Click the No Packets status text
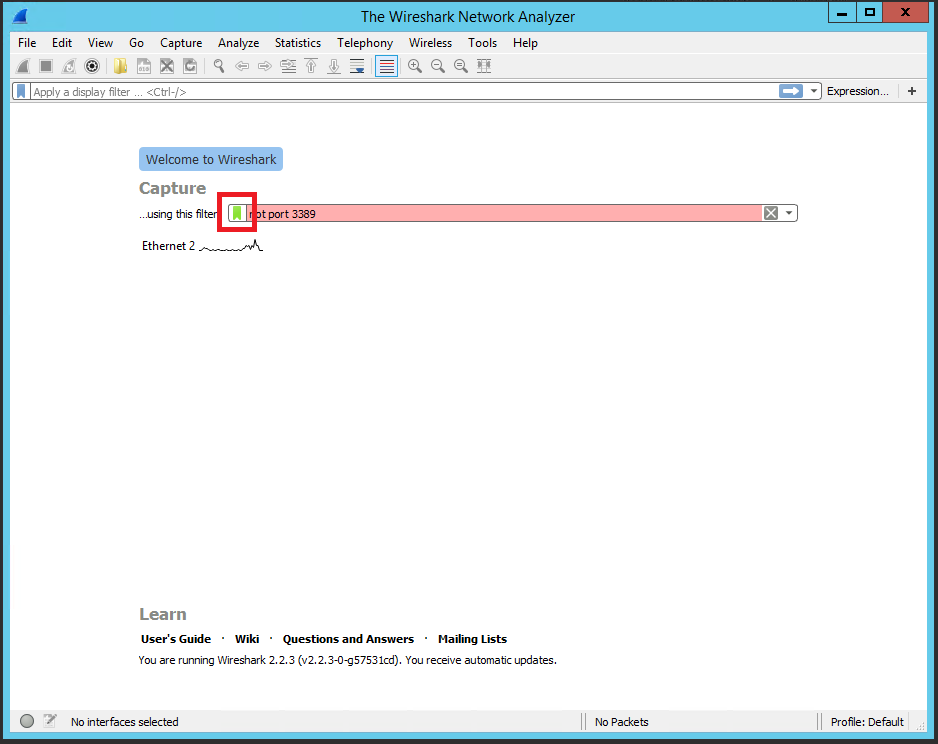The height and width of the screenshot is (744, 938). pos(622,722)
